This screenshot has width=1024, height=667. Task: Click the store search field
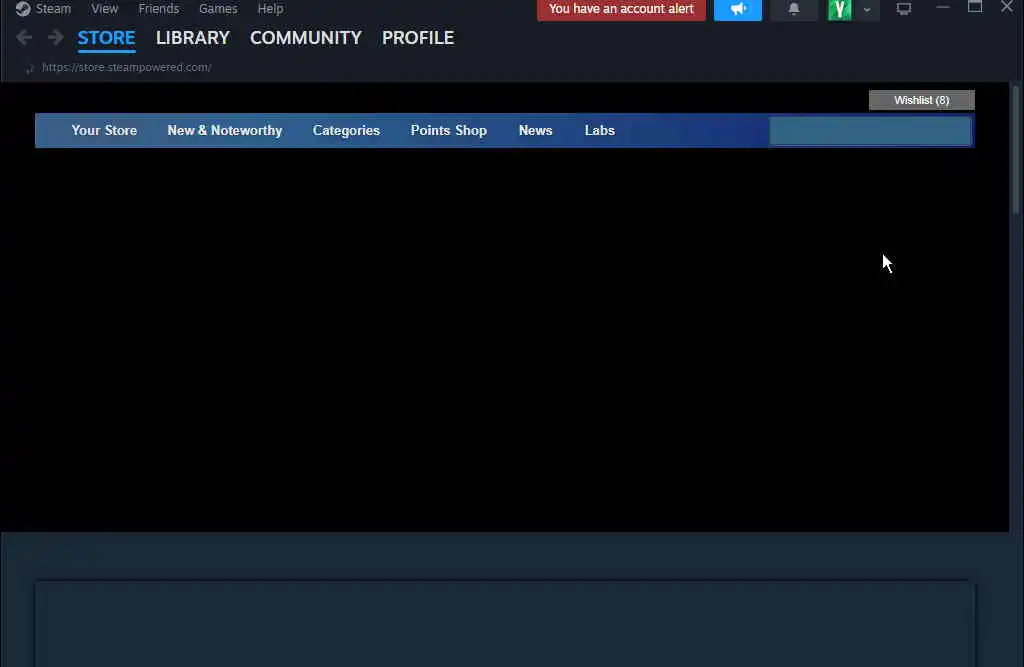[870, 131]
